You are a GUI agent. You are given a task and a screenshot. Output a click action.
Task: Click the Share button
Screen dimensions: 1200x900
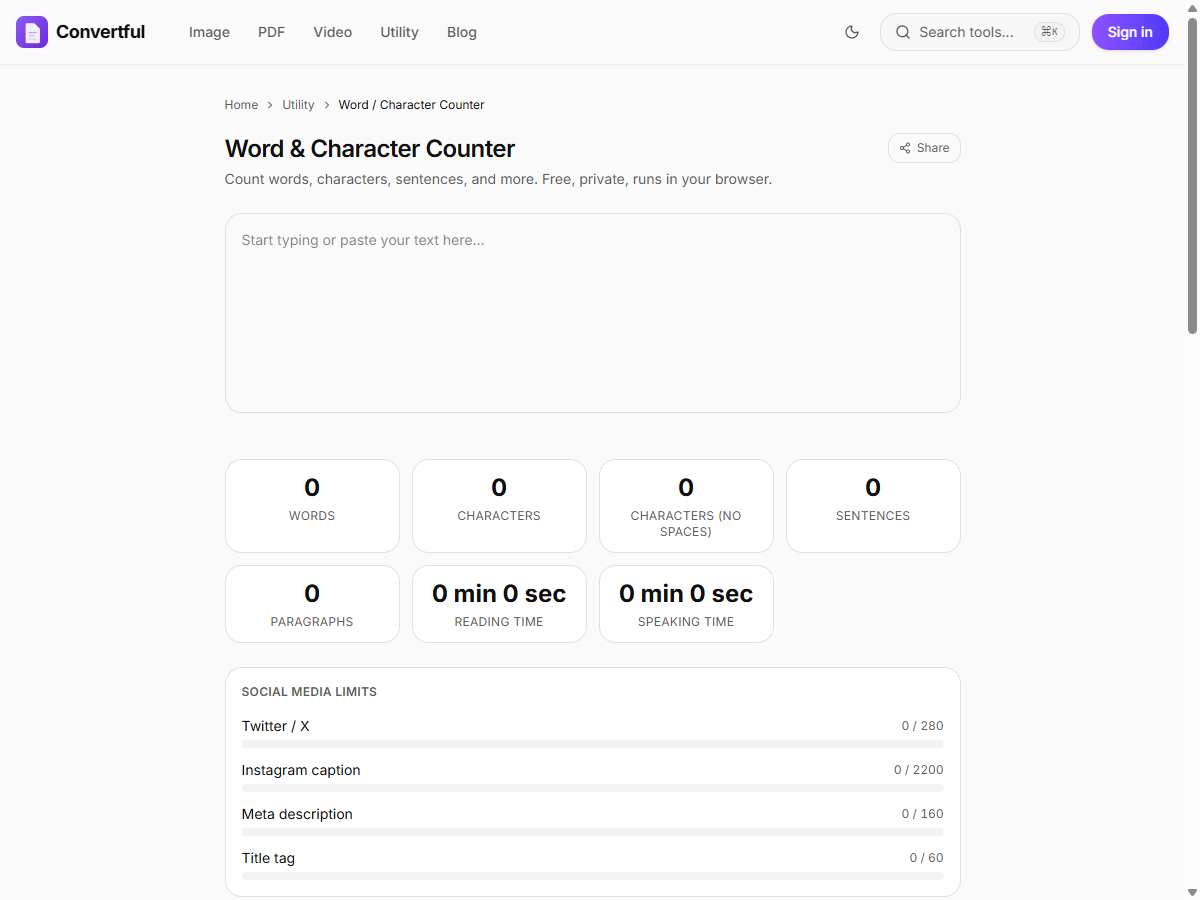pos(924,148)
